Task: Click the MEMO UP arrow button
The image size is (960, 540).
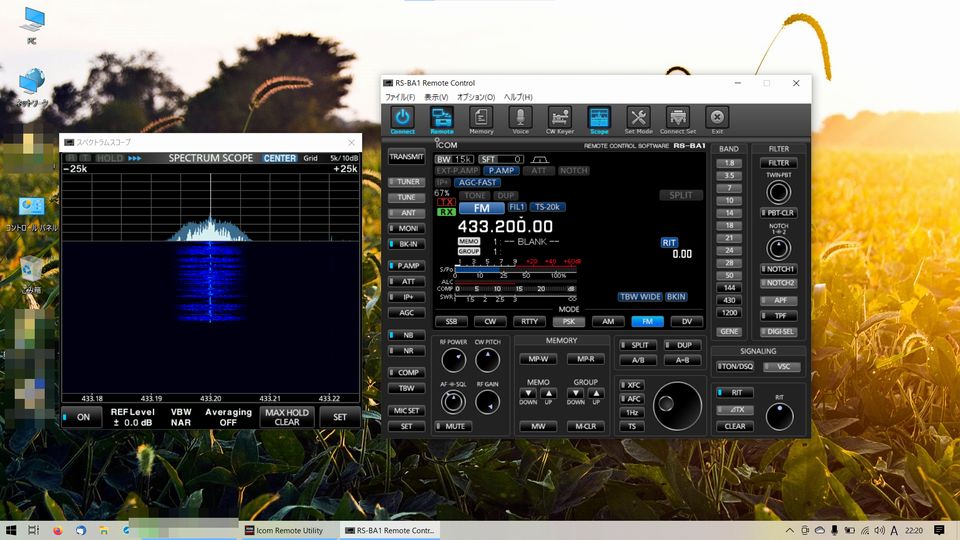Action: click(x=549, y=393)
